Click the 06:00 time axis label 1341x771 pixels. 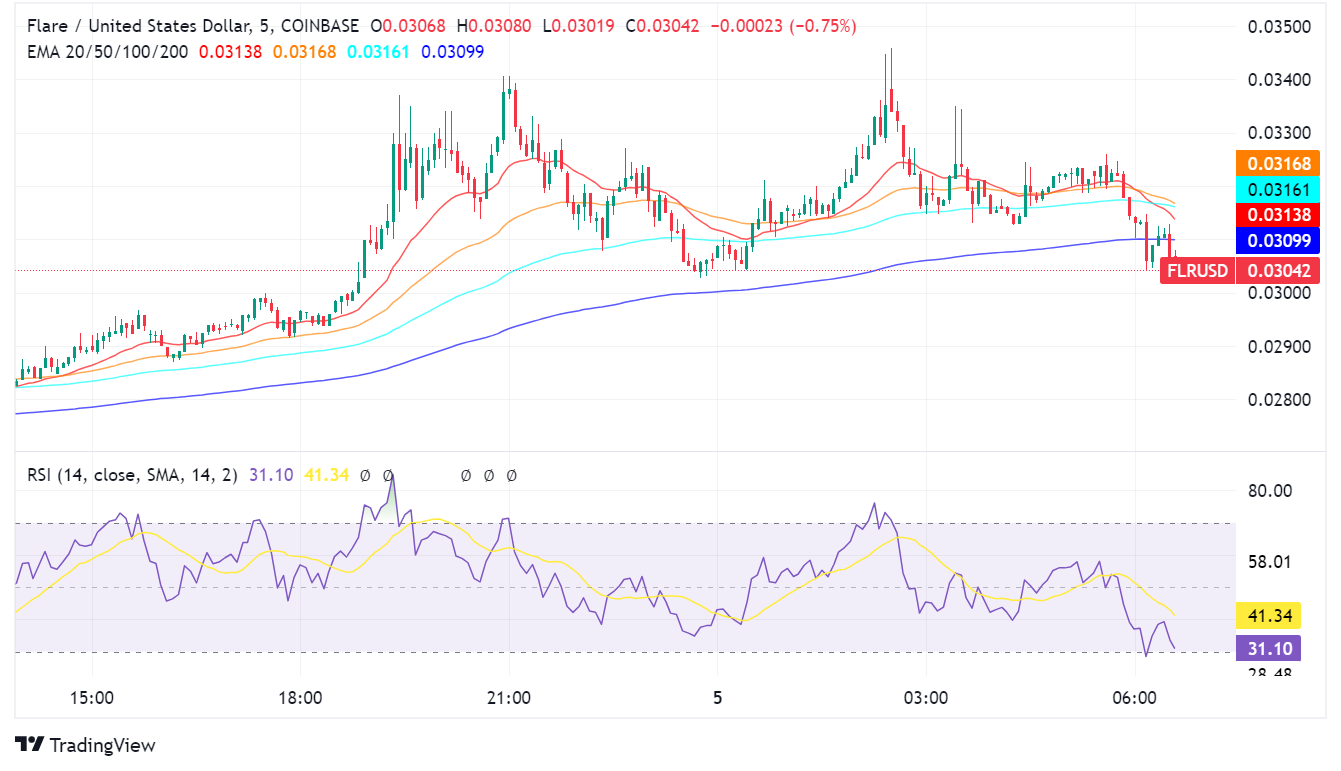click(1135, 697)
